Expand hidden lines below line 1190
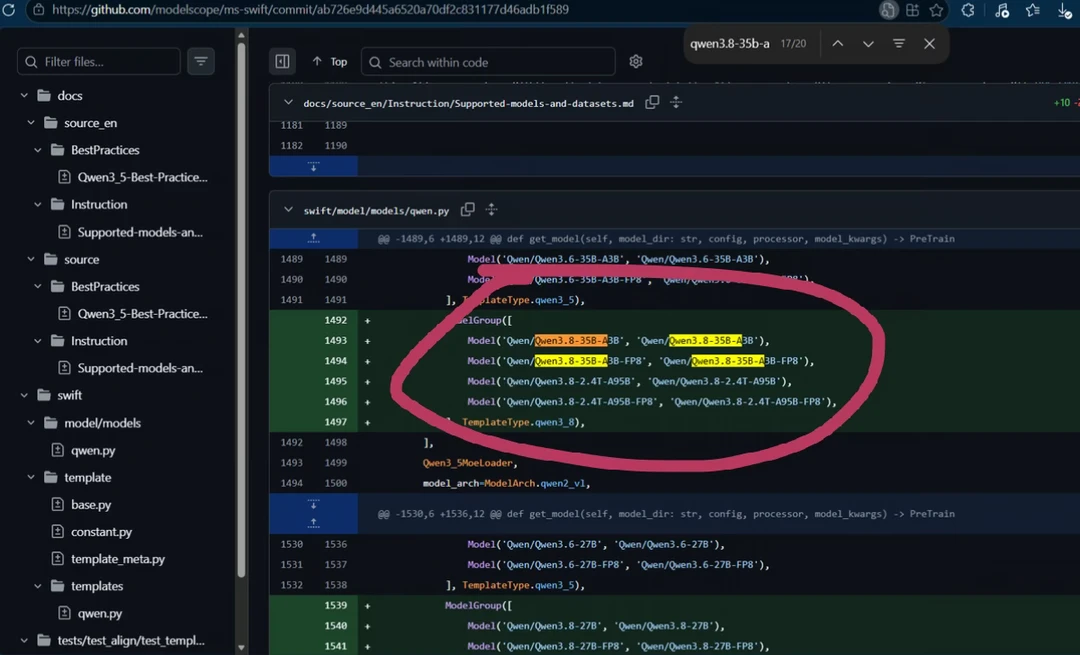Image resolution: width=1080 pixels, height=655 pixels. coord(313,166)
